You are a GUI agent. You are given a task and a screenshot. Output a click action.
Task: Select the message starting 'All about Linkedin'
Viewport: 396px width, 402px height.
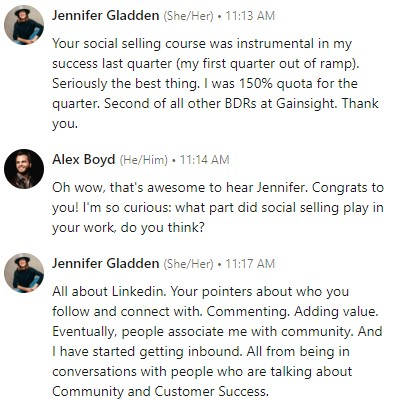click(x=217, y=341)
